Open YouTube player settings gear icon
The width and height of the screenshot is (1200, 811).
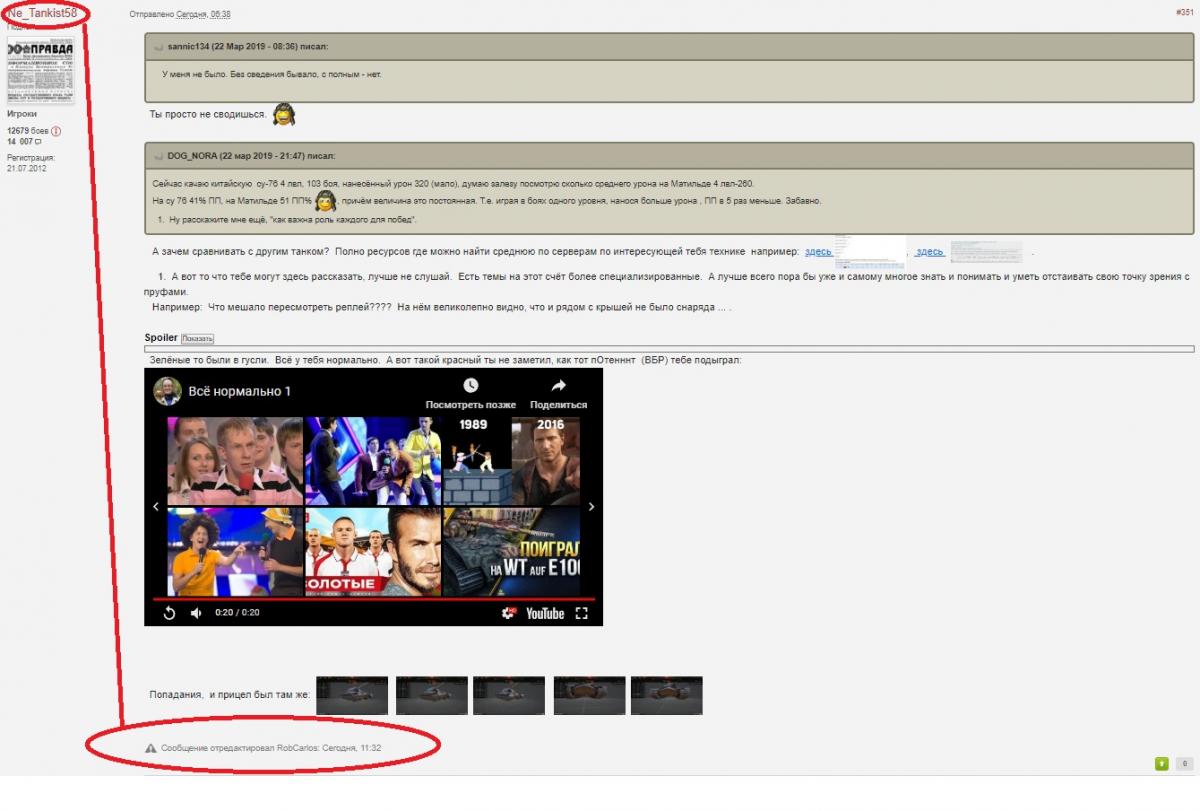508,613
